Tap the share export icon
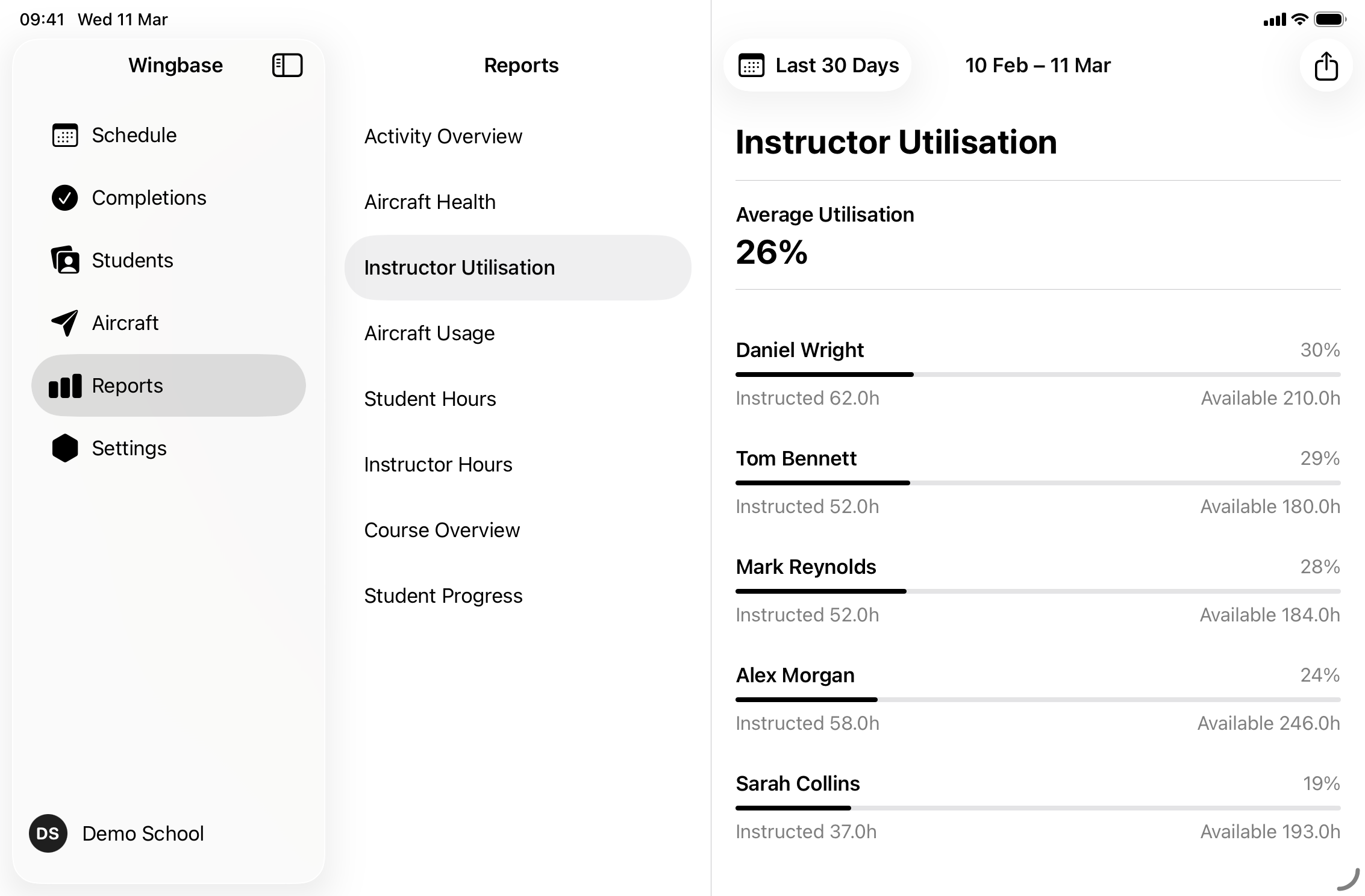This screenshot has height=896, width=1365. pyautogui.click(x=1326, y=65)
